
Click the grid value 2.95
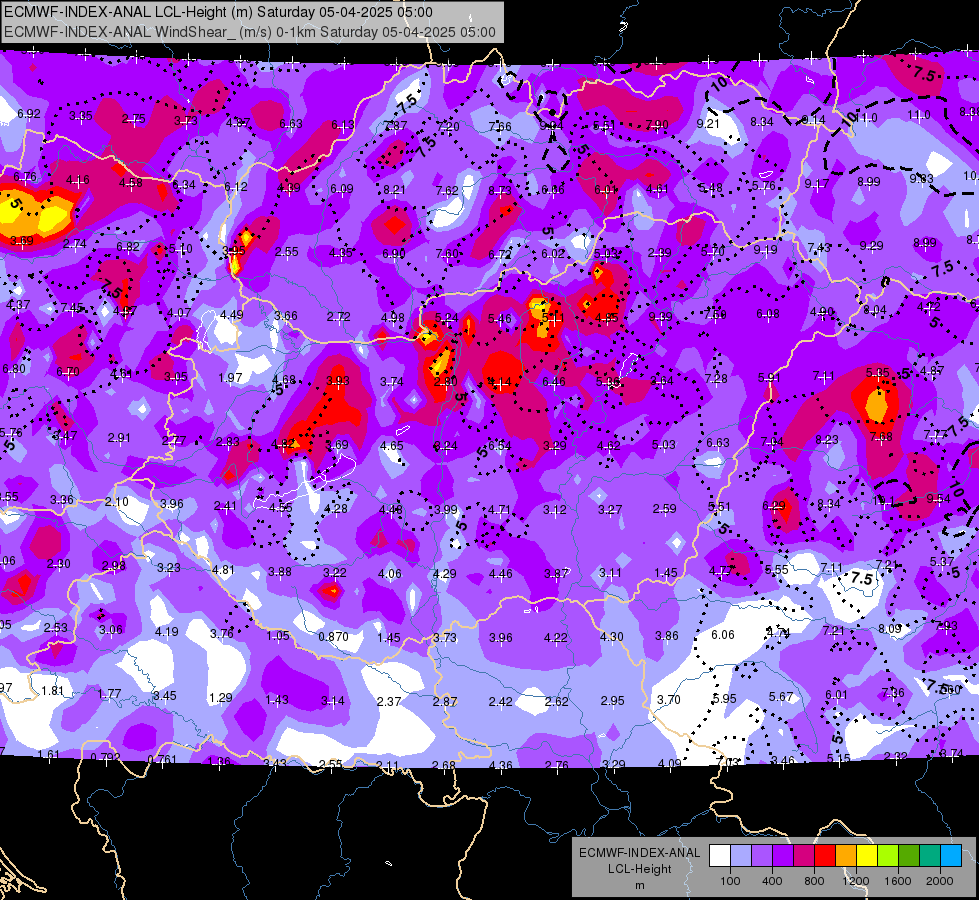(612, 701)
